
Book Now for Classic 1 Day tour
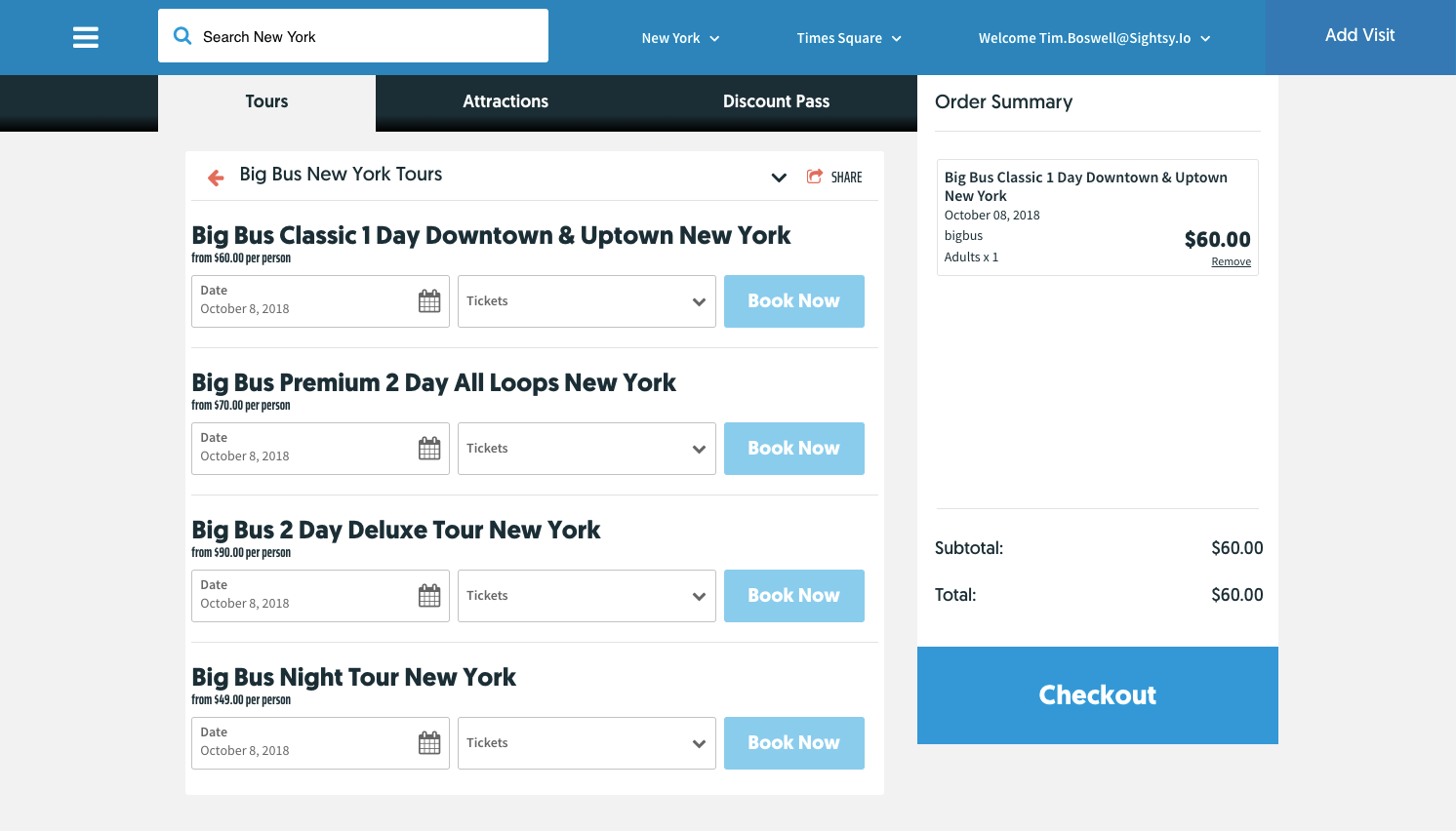pos(794,301)
